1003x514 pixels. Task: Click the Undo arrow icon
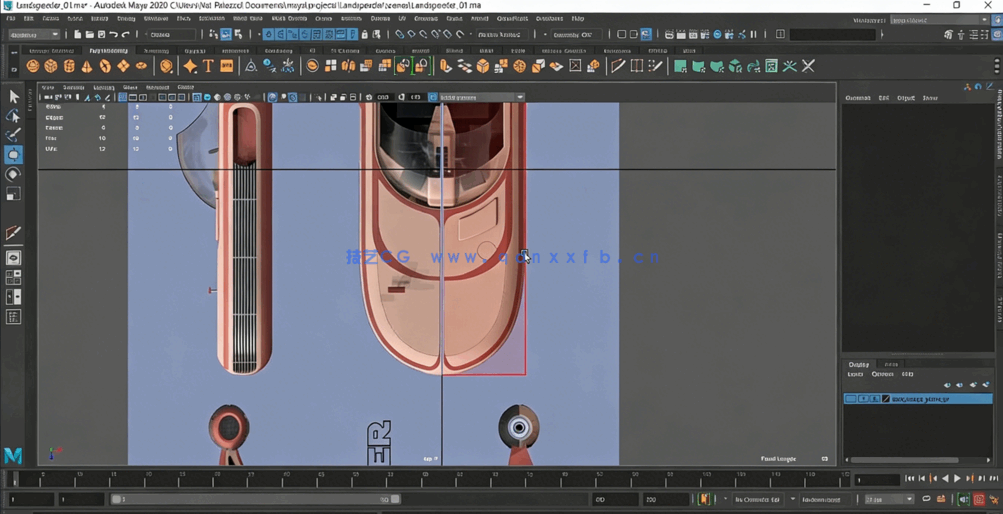coord(114,34)
